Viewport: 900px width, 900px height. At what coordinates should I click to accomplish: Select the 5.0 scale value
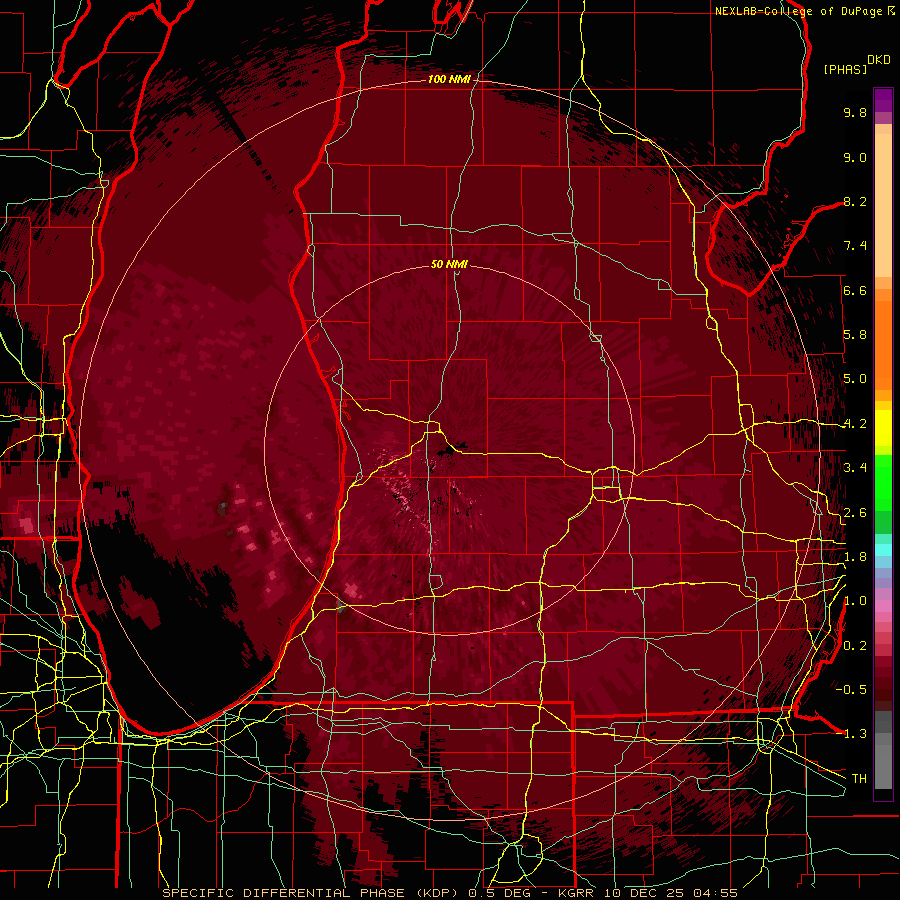coord(855,379)
